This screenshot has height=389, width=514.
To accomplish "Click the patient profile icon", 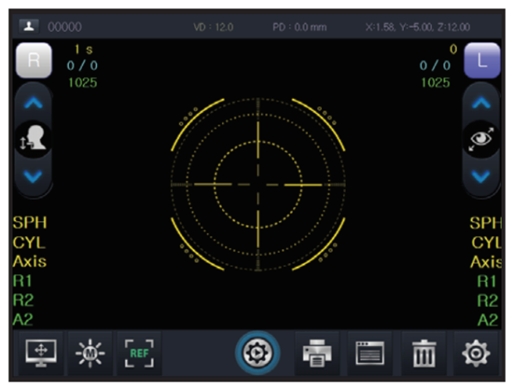I will point(29,26).
